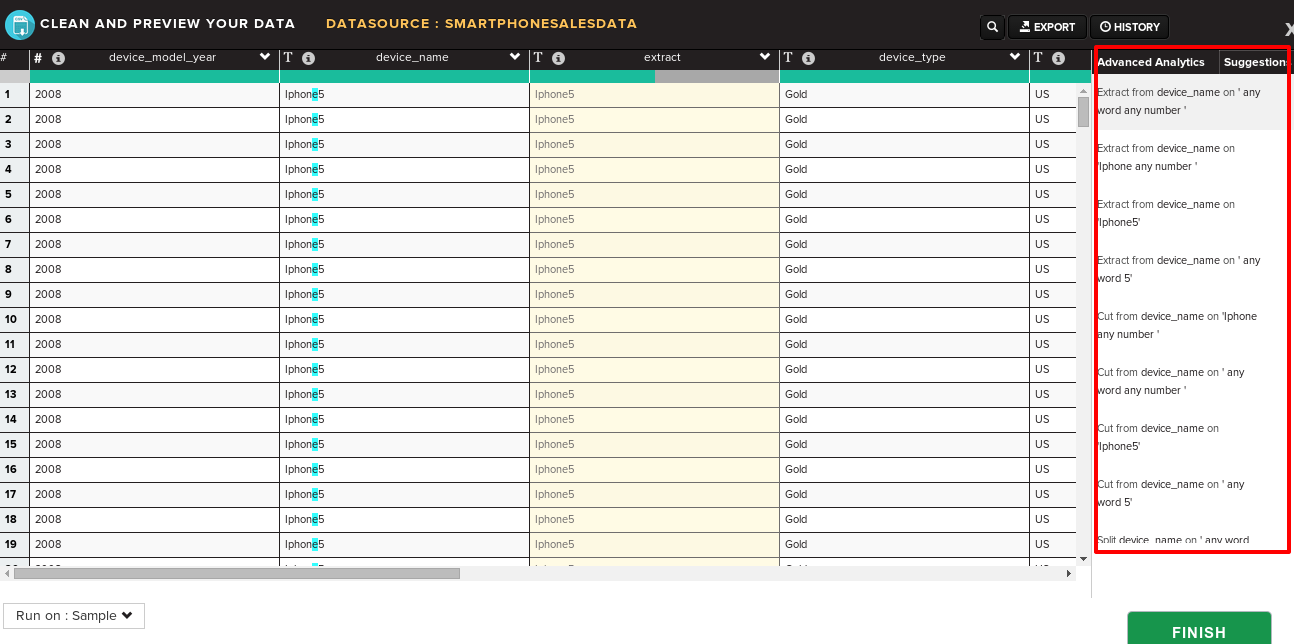Screen dimensions: 1294x644
Task: Select extract cell Iphone5 in row 5
Action: [655, 194]
